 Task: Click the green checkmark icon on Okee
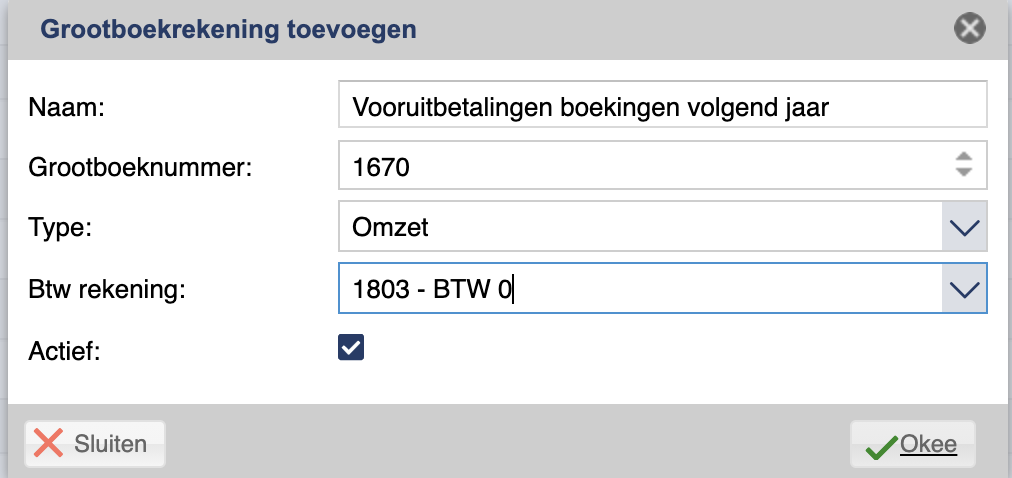(x=881, y=446)
